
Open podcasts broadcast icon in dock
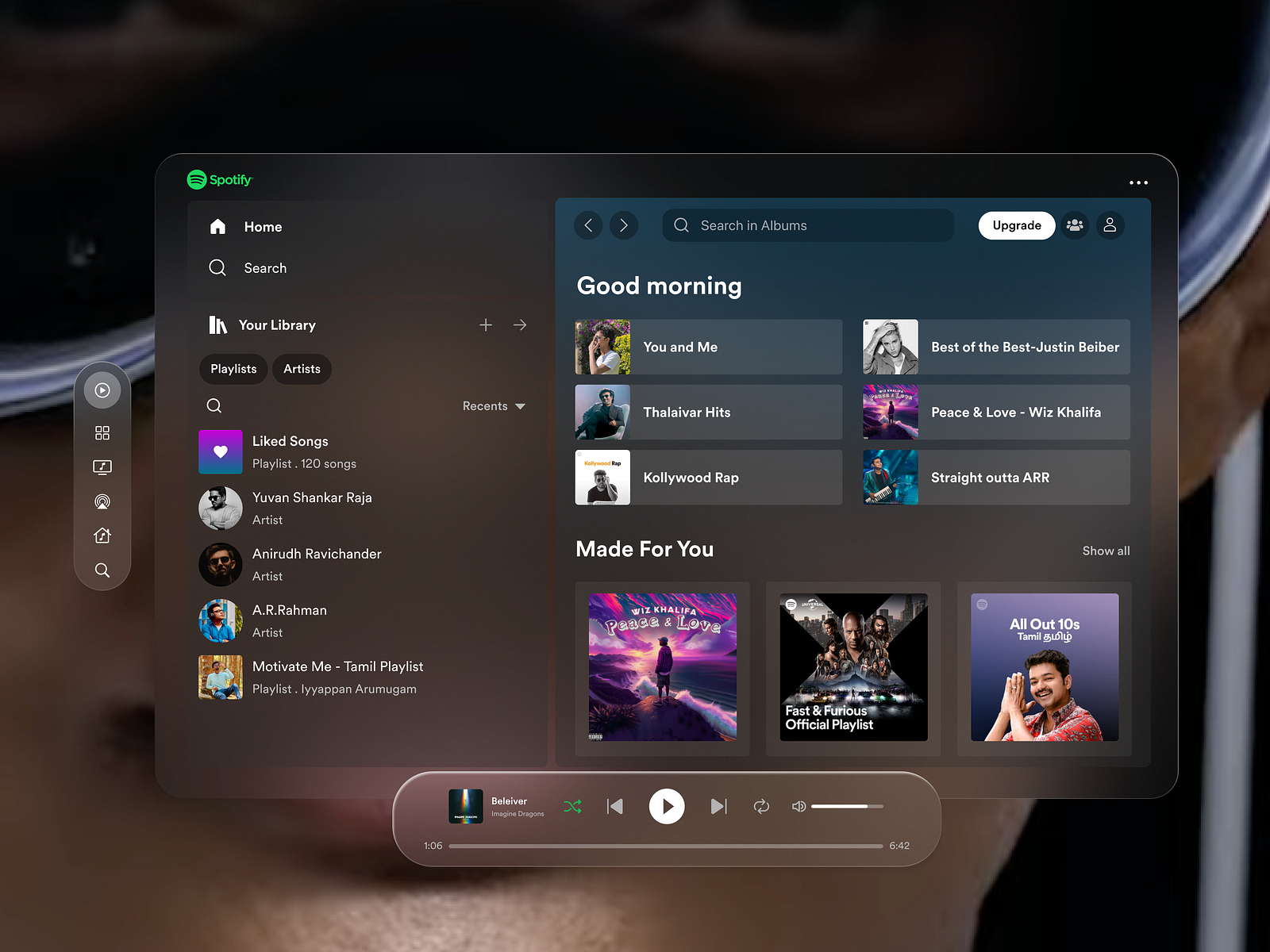[102, 501]
